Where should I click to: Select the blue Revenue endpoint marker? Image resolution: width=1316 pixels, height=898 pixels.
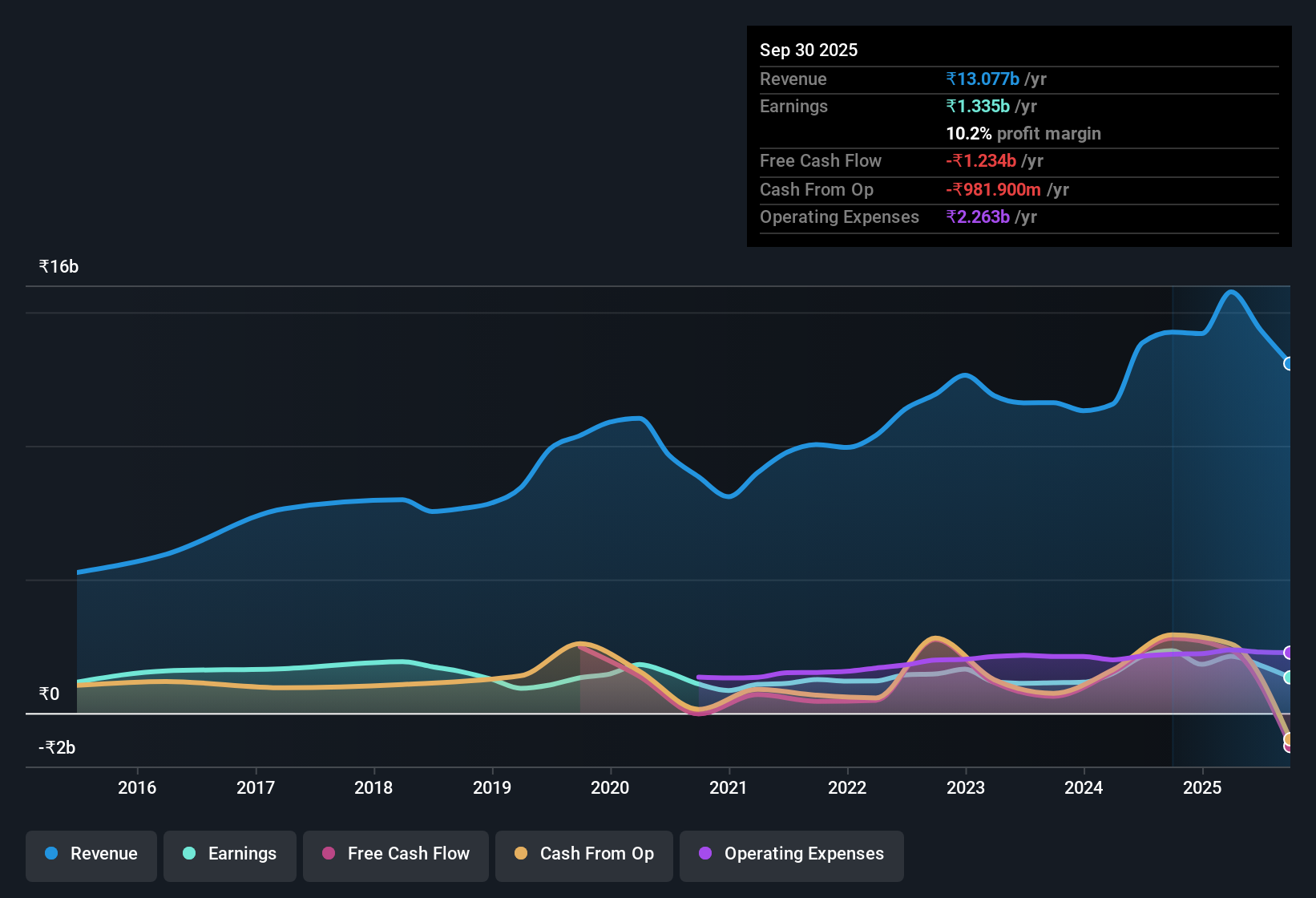point(1288,363)
